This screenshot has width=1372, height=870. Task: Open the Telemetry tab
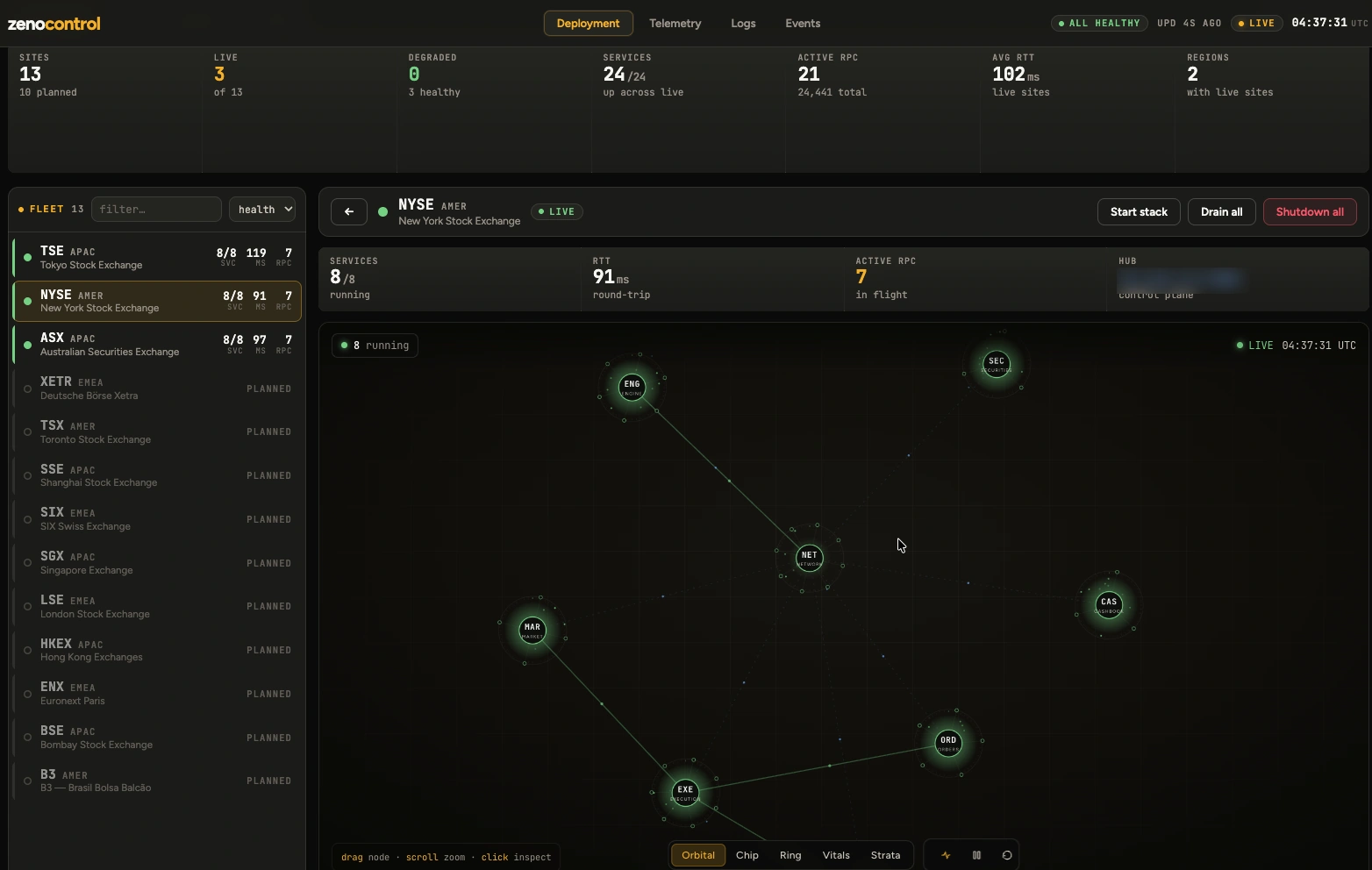pyautogui.click(x=675, y=24)
